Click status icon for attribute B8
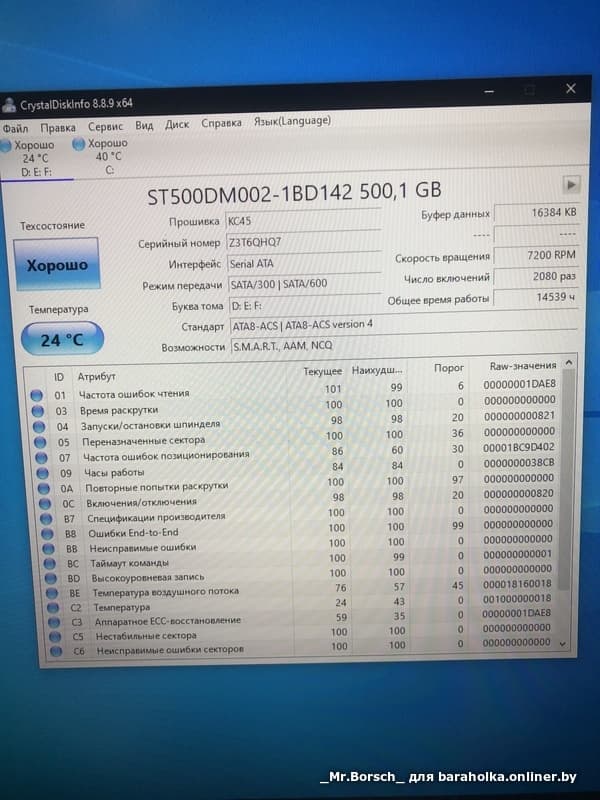Screen dimensions: 600x800 coord(47,534)
